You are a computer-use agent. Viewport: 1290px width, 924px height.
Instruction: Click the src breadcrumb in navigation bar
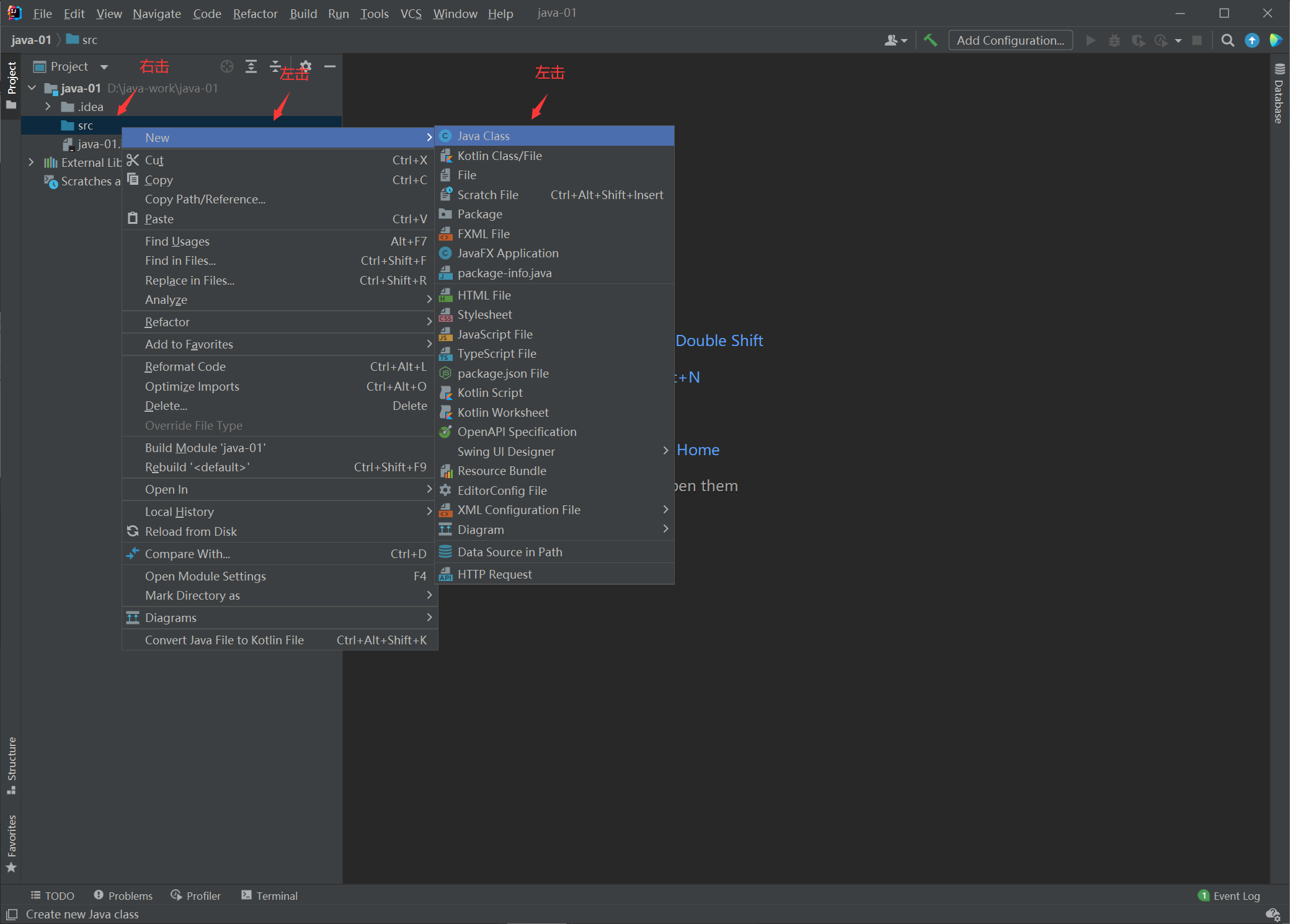pos(82,40)
